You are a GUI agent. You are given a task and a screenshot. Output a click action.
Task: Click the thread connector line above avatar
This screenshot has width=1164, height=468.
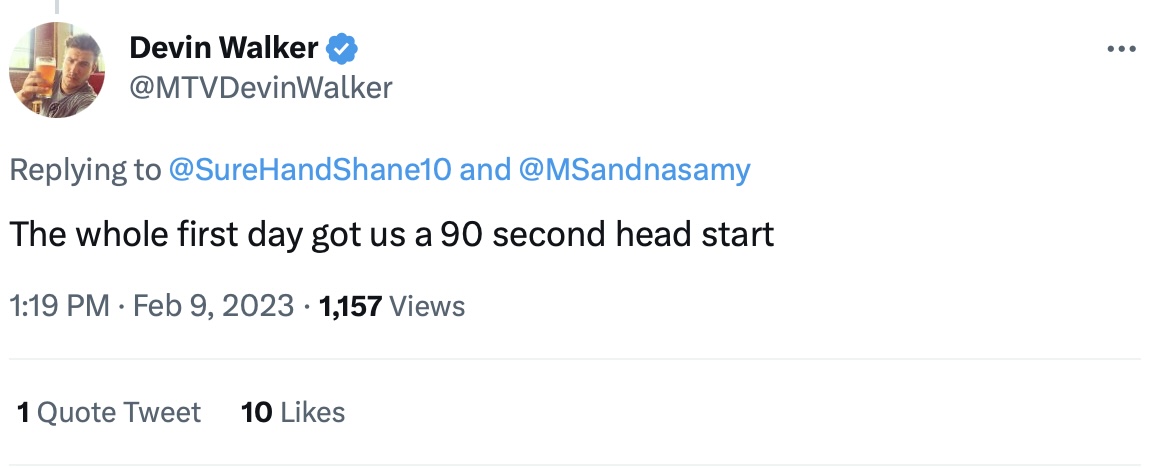57,6
